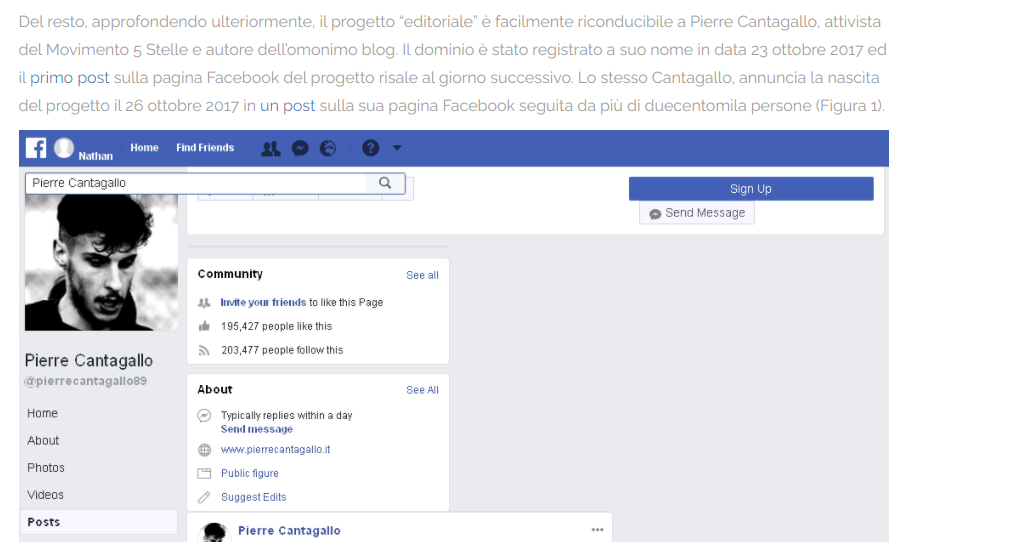1016x542 pixels.
Task: Open the help question mark icon
Action: [x=370, y=148]
